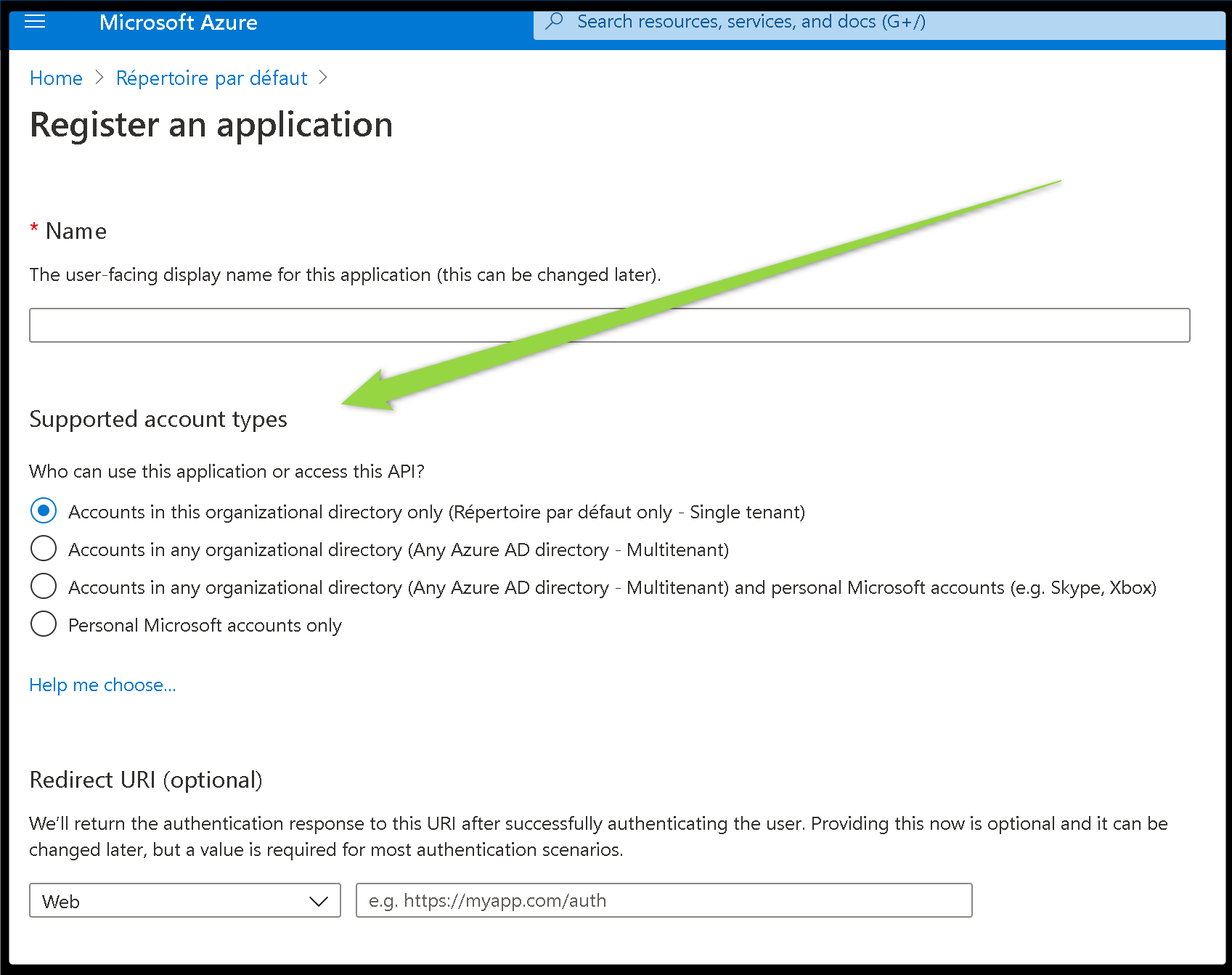1232x975 pixels.
Task: Open the Répertoire par défaut breadcrumb
Action: pos(212,78)
